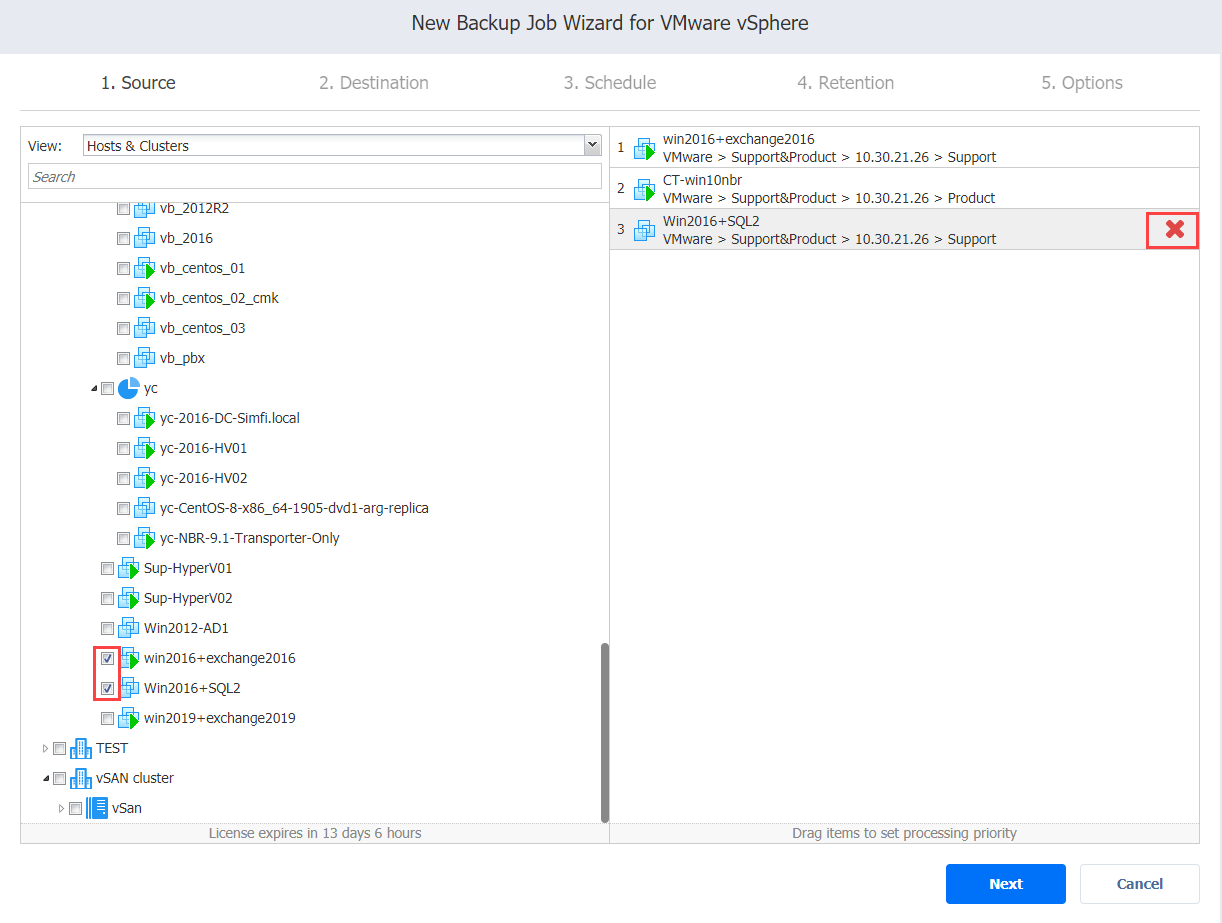Go to the 2. Destination step

point(374,83)
